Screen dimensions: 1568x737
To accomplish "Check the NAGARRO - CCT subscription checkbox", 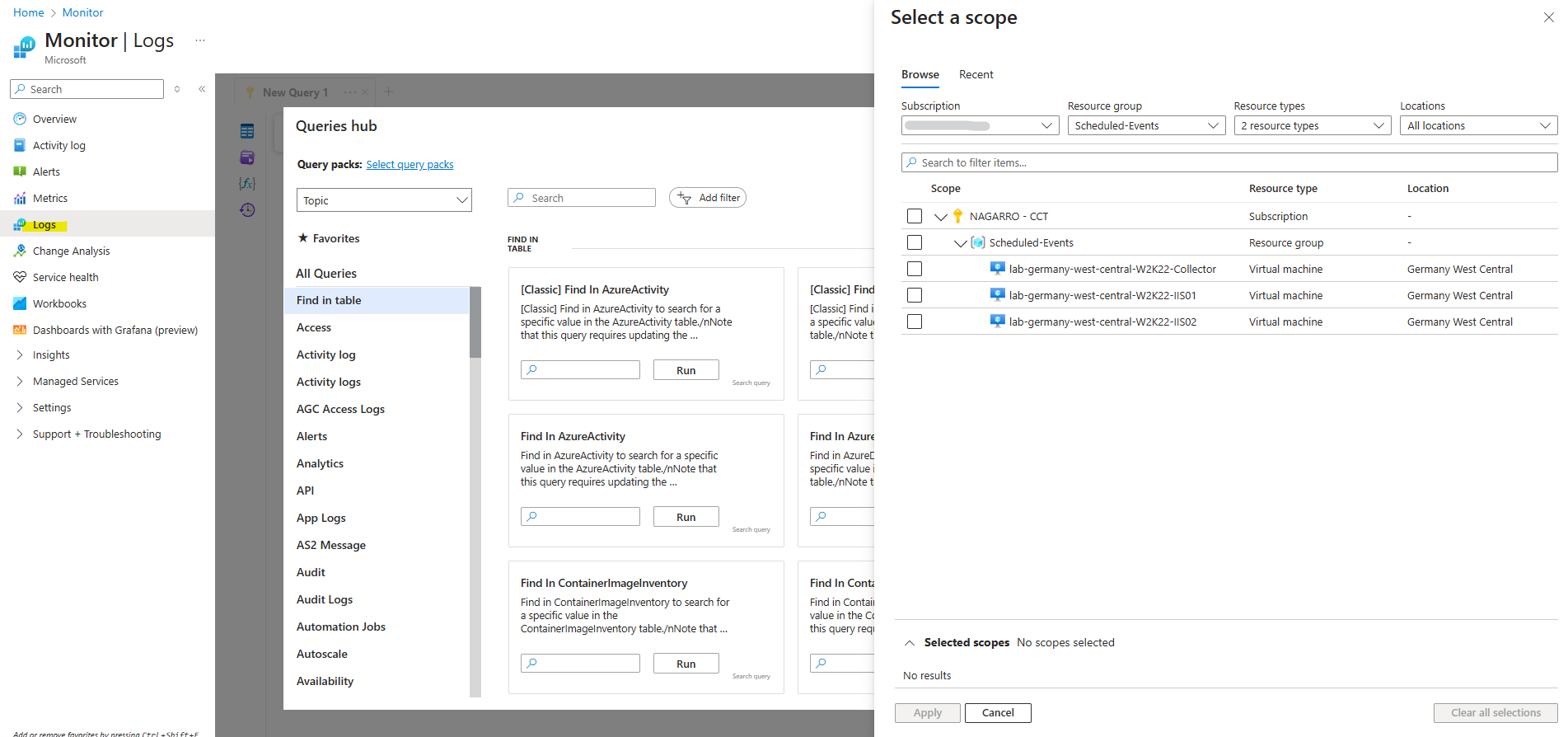I will (915, 216).
